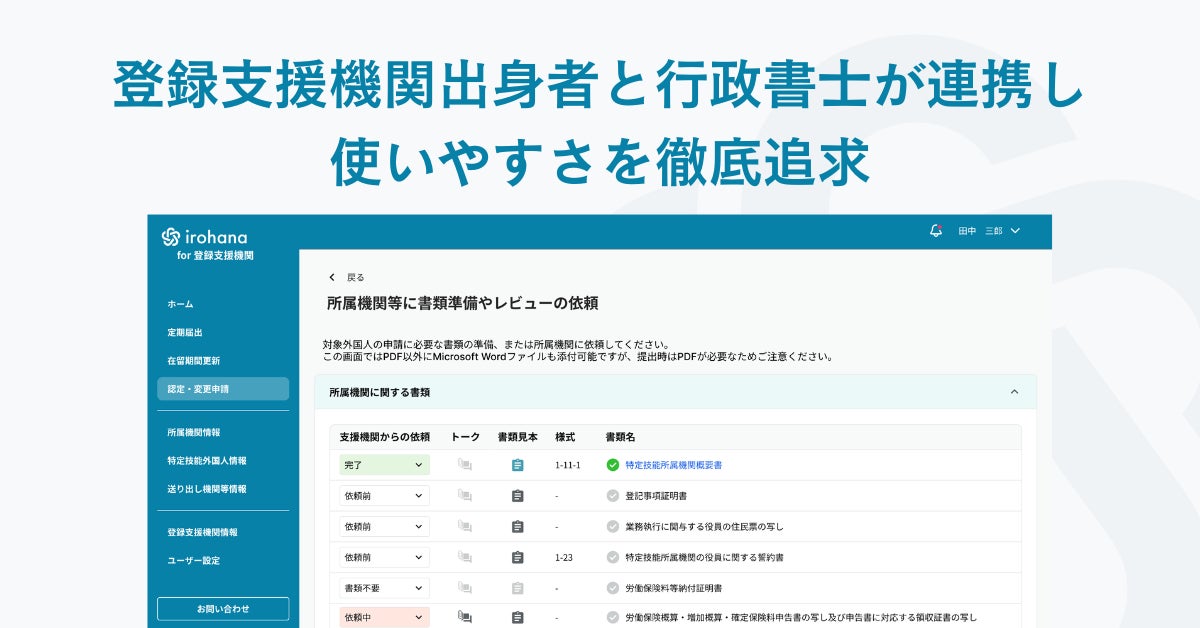The image size is (1200, 628).
Task: Click the 1-11-1 form number
Action: pos(568,465)
